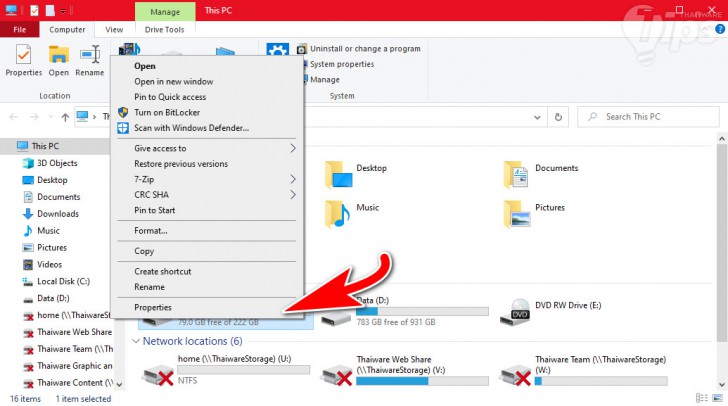Click home (U:) network drive icon
Image resolution: width=728 pixels, height=406 pixels.
click(158, 374)
